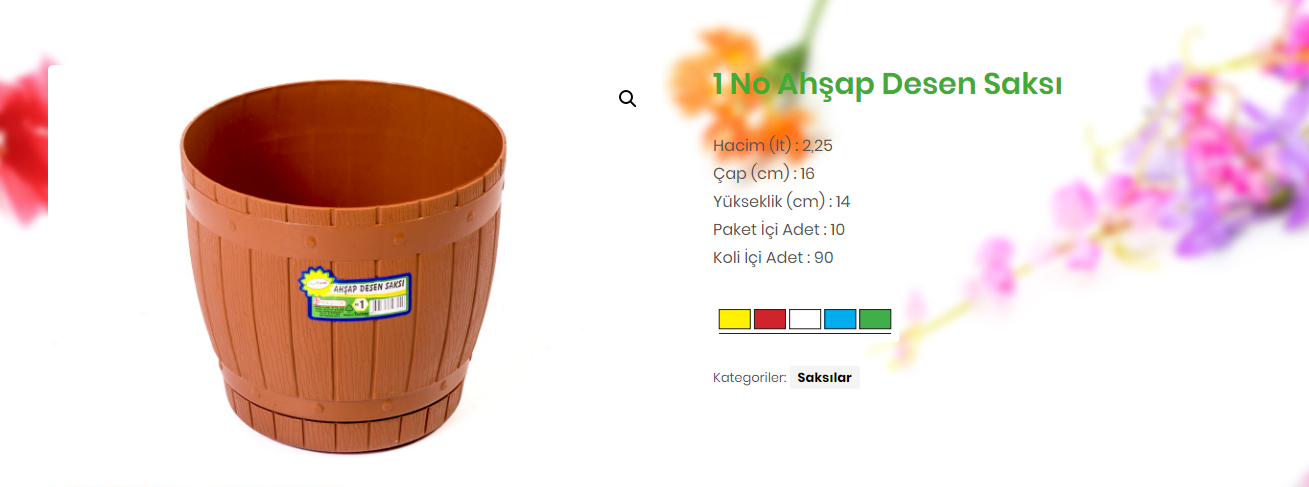Image resolution: width=1309 pixels, height=487 pixels.
Task: Open the Saksılar category link
Action: [x=824, y=377]
